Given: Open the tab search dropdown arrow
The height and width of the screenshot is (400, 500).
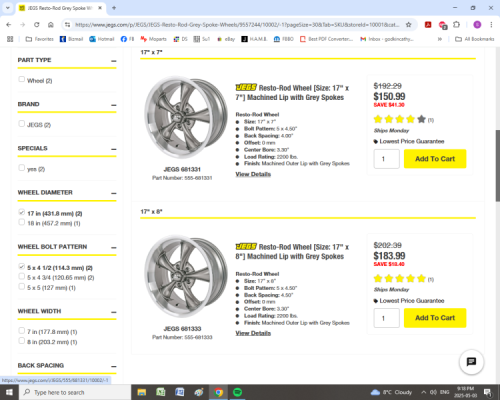Looking at the screenshot, I should click(7, 8).
